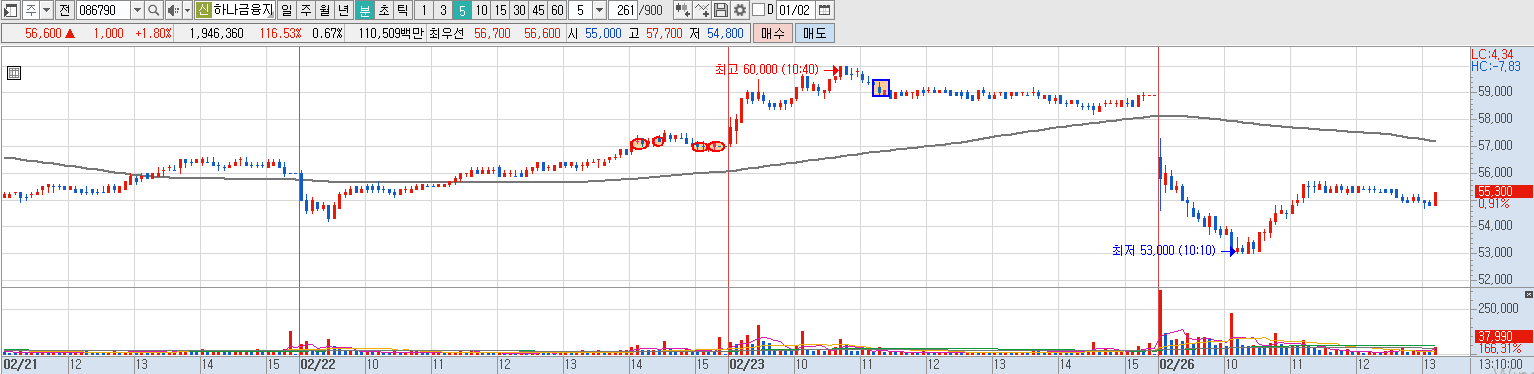Viewport: 1534px width, 374px height.
Task: Select 년 yearly chart period
Action: point(343,10)
